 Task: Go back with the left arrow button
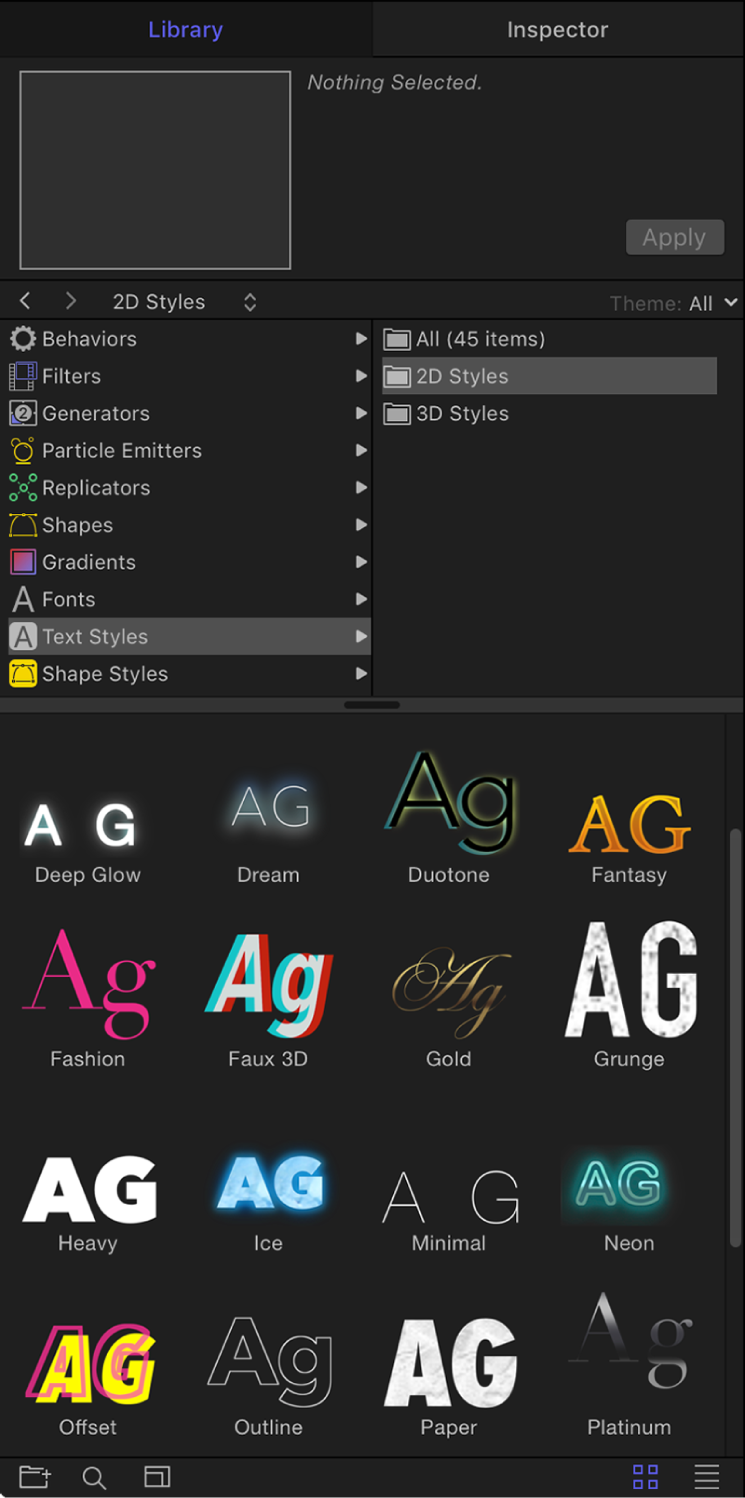pyautogui.click(x=26, y=301)
